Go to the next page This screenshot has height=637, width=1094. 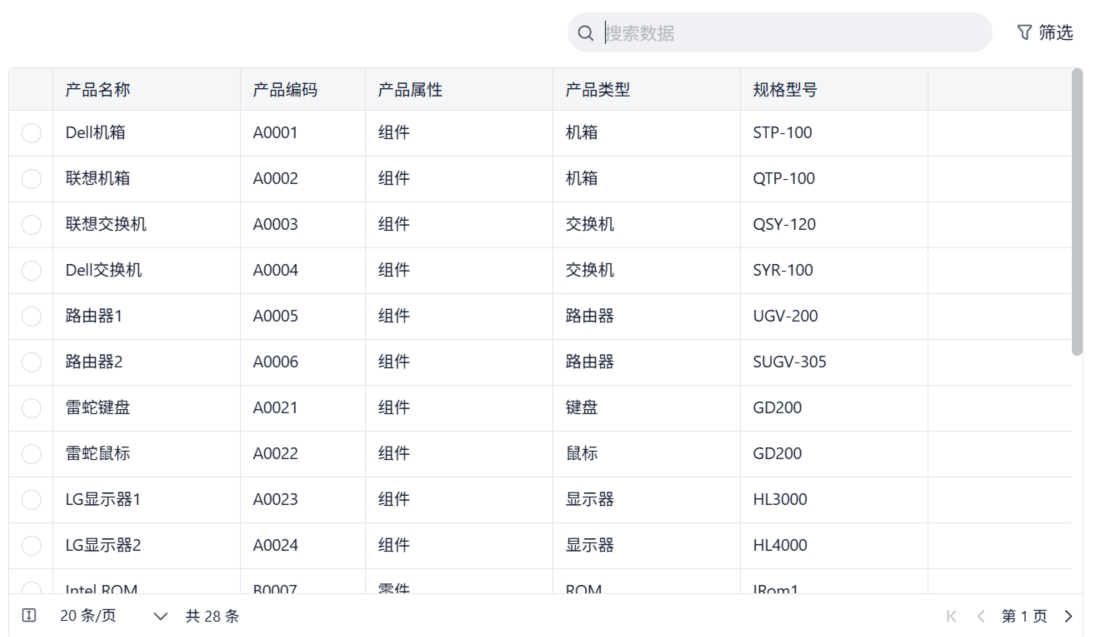(x=1069, y=616)
